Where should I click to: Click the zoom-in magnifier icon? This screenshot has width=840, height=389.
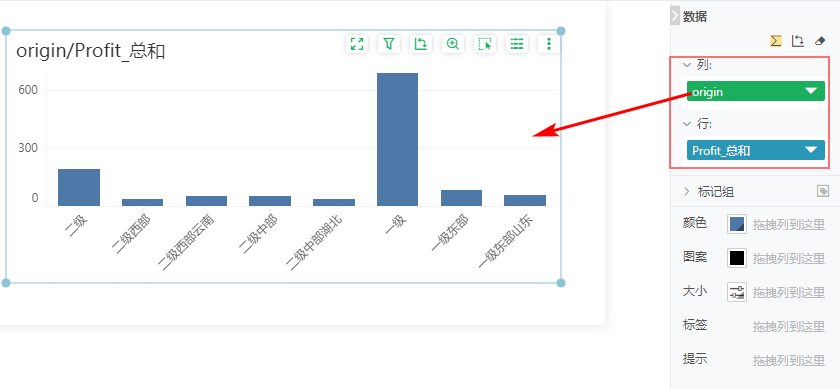pos(453,44)
